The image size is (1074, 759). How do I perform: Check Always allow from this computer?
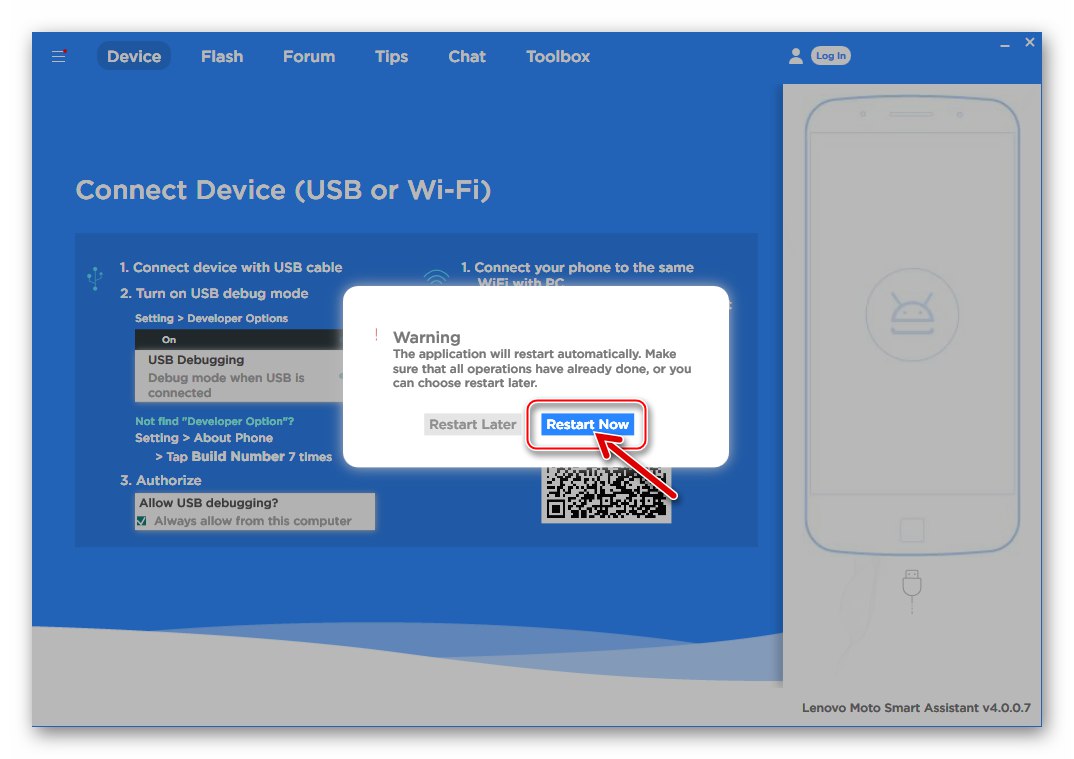coord(142,521)
